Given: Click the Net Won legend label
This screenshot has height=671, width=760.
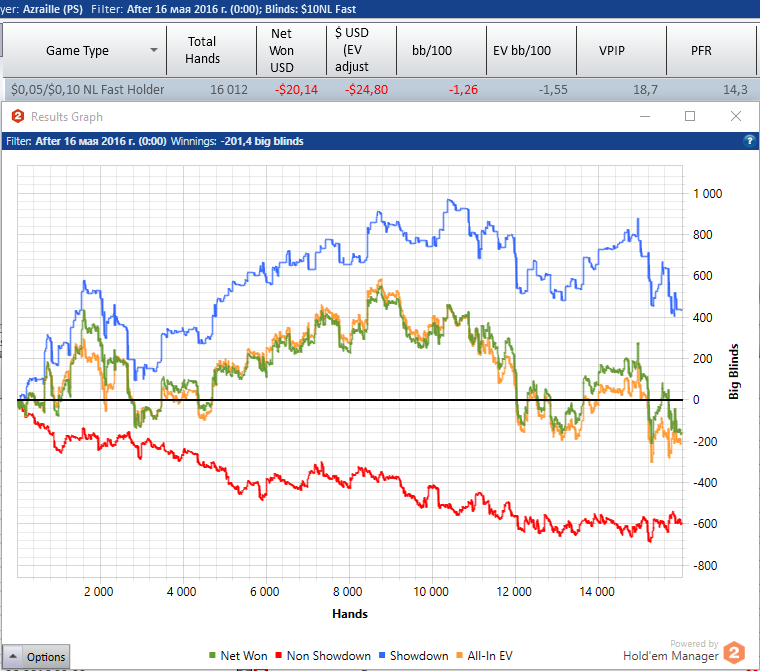Looking at the screenshot, I should pos(244,655).
